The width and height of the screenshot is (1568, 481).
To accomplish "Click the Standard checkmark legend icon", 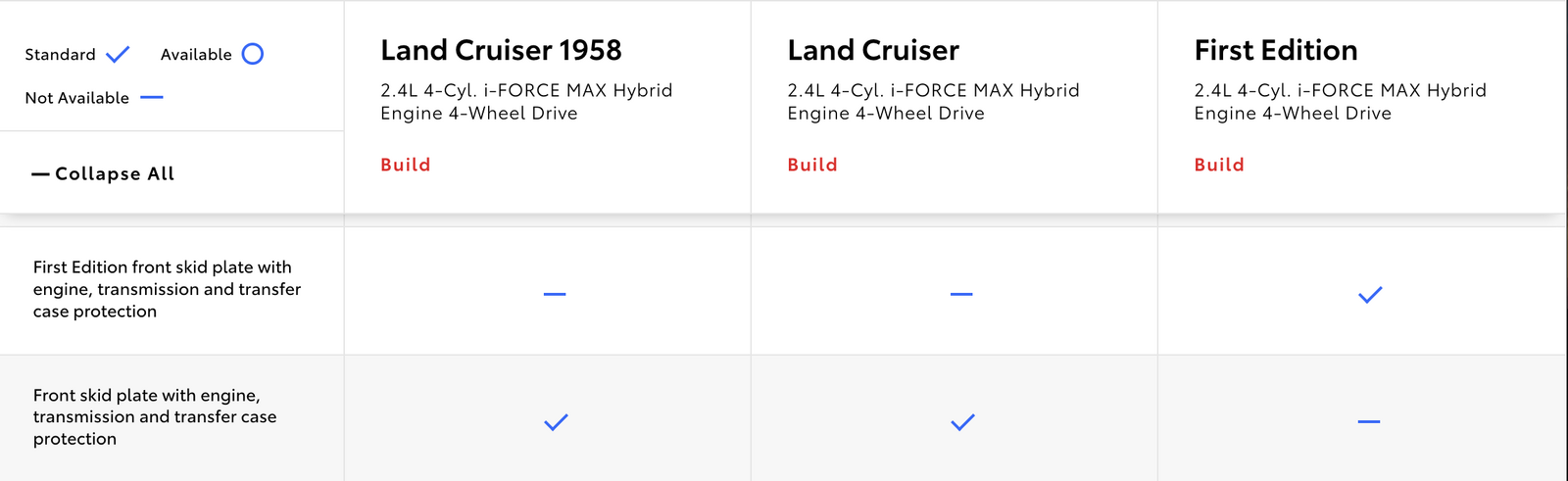I will [x=118, y=54].
